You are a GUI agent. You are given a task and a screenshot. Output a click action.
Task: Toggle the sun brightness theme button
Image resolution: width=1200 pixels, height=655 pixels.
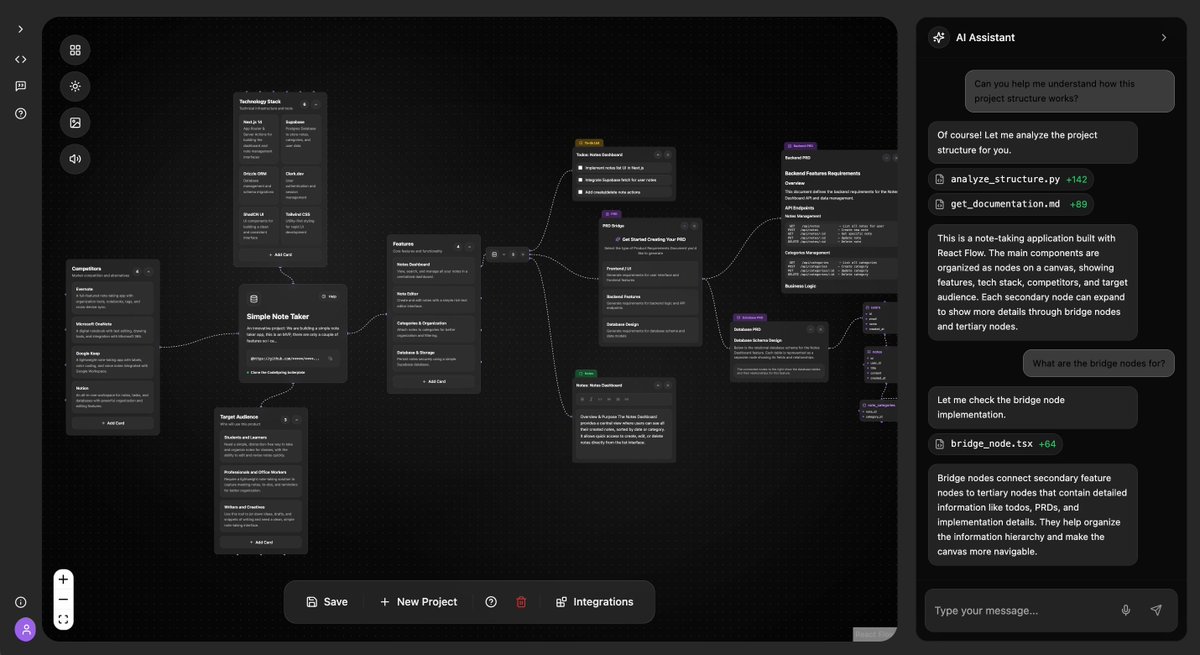[x=75, y=86]
